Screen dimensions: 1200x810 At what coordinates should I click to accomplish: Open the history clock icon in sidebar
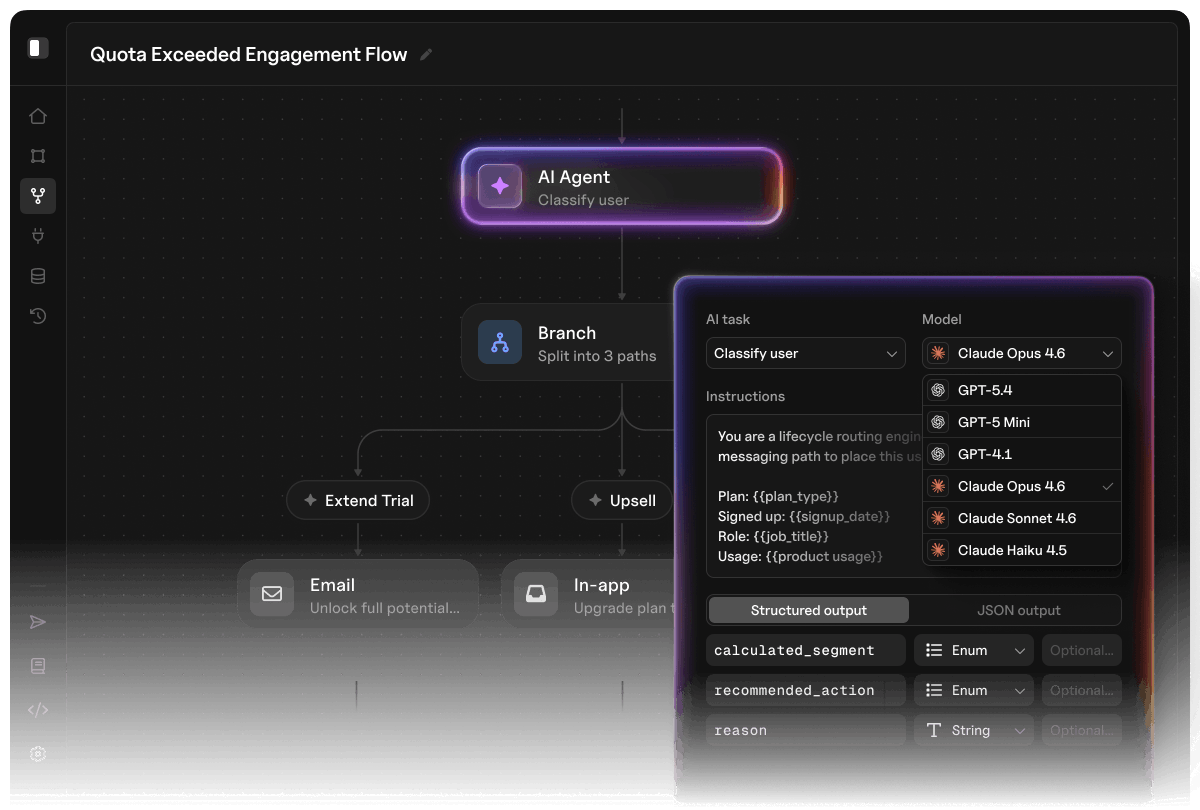tap(38, 316)
